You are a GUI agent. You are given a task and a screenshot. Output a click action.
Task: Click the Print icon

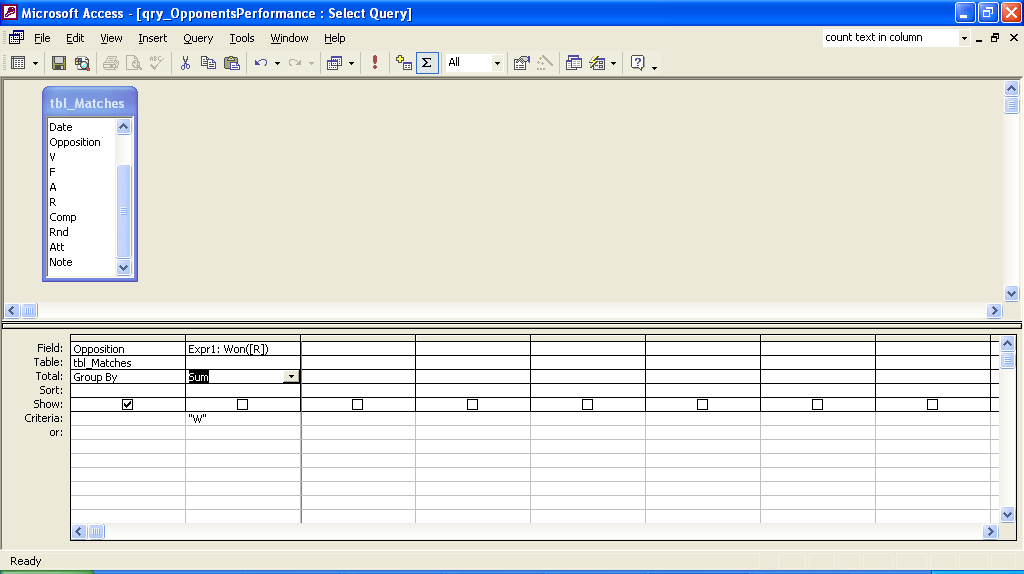(x=111, y=63)
